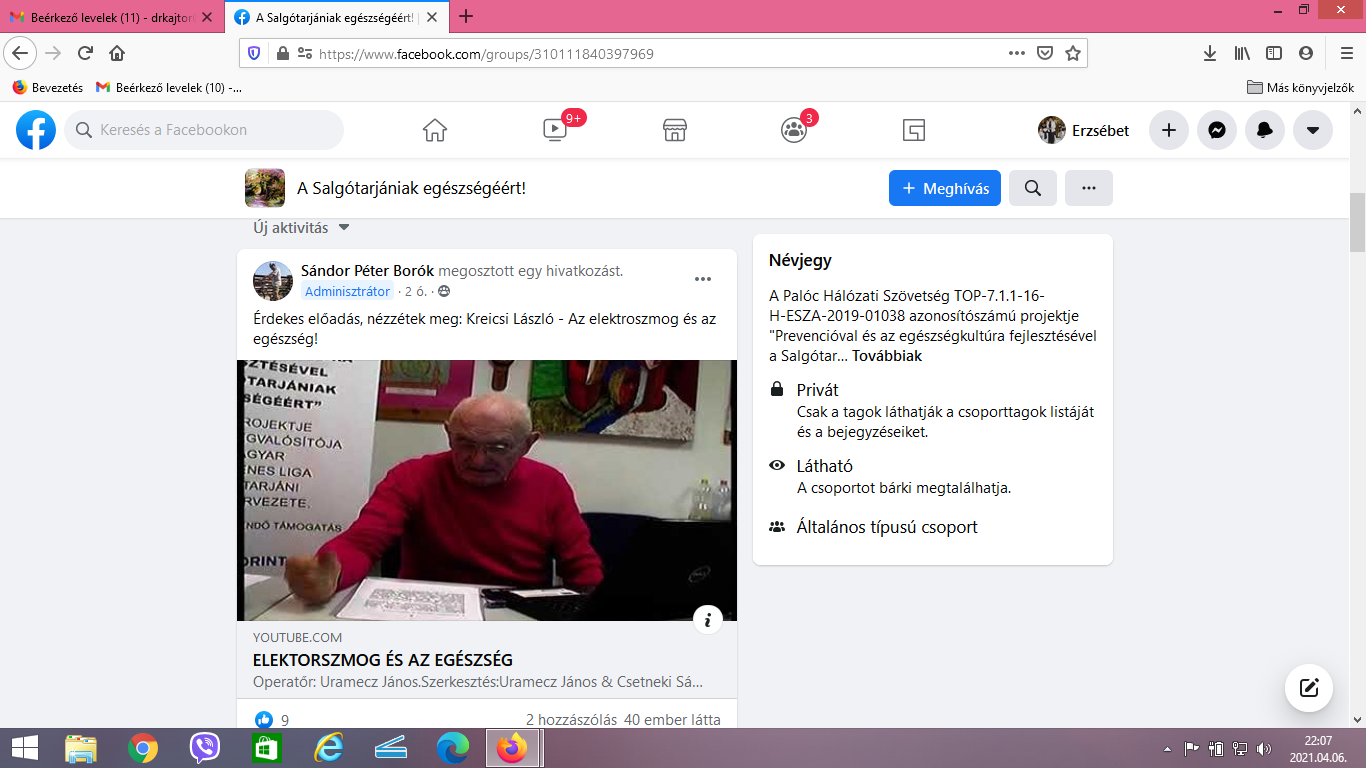Click the link info icon on video
The height and width of the screenshot is (768, 1366).
[x=708, y=620]
